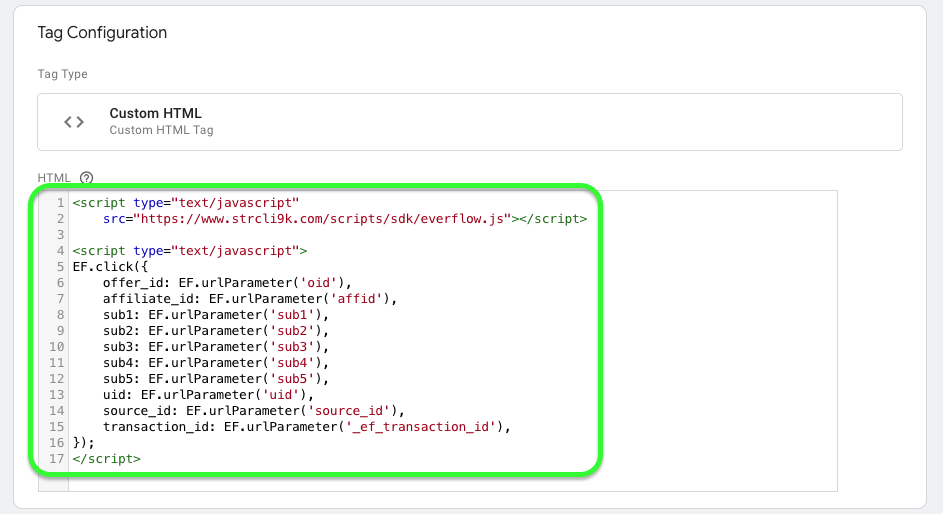Click the transaction_id '_ef_transaction_id' line
Image resolution: width=943 pixels, height=514 pixels.
pos(307,427)
